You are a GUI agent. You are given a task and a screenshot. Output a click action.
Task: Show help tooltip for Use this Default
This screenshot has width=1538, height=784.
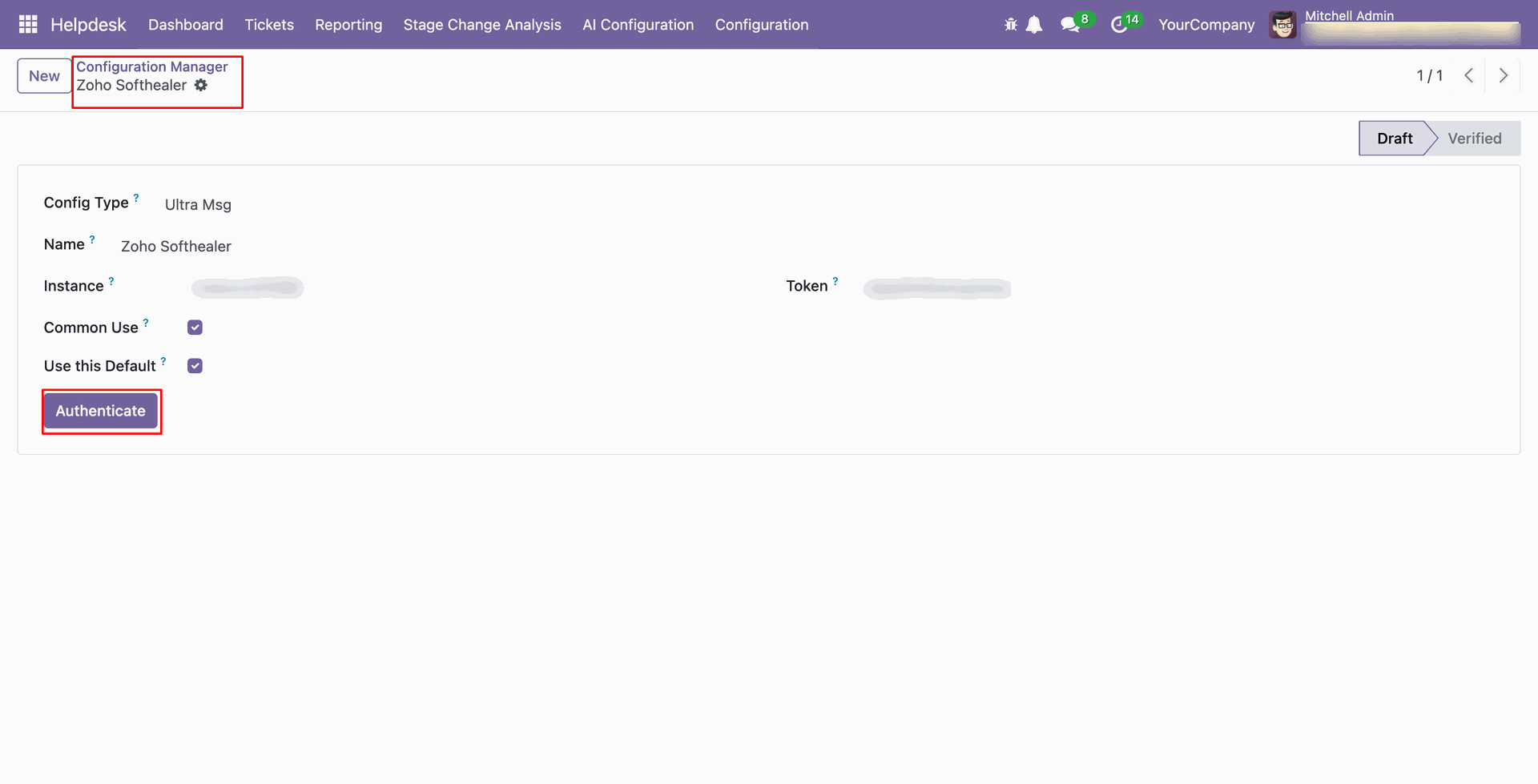coord(163,360)
